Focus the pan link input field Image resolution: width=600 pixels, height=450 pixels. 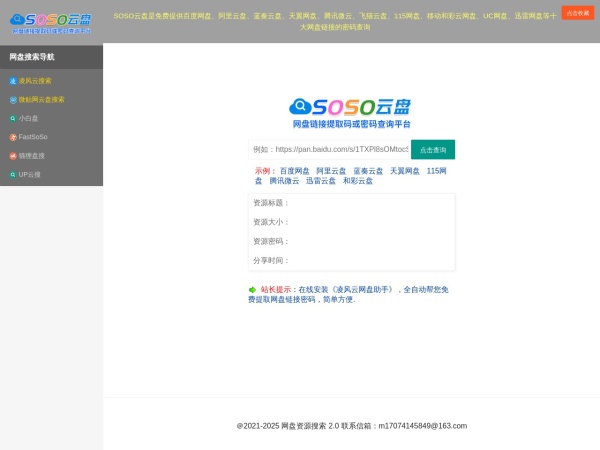pyautogui.click(x=330, y=149)
